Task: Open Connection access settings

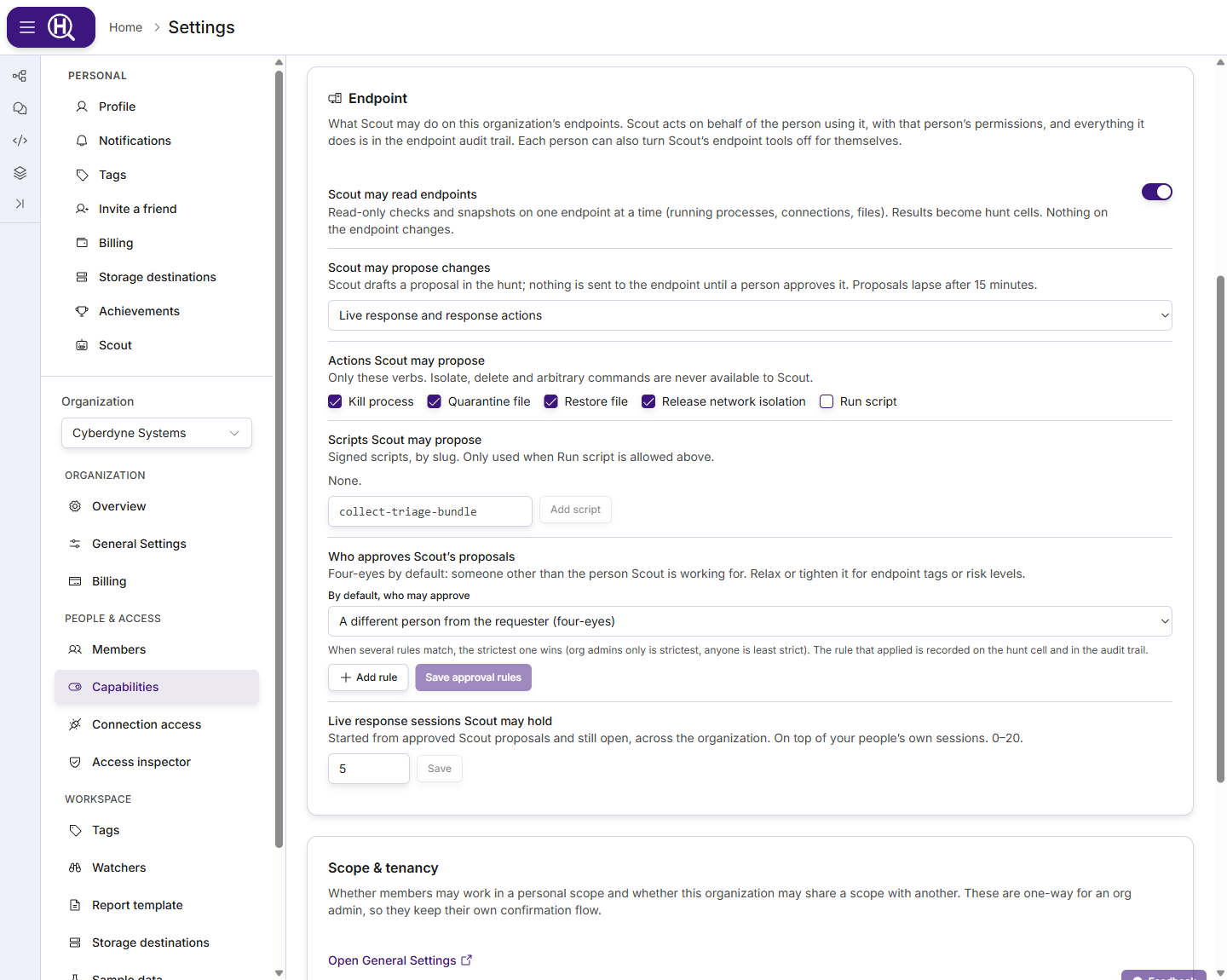Action: (x=157, y=724)
